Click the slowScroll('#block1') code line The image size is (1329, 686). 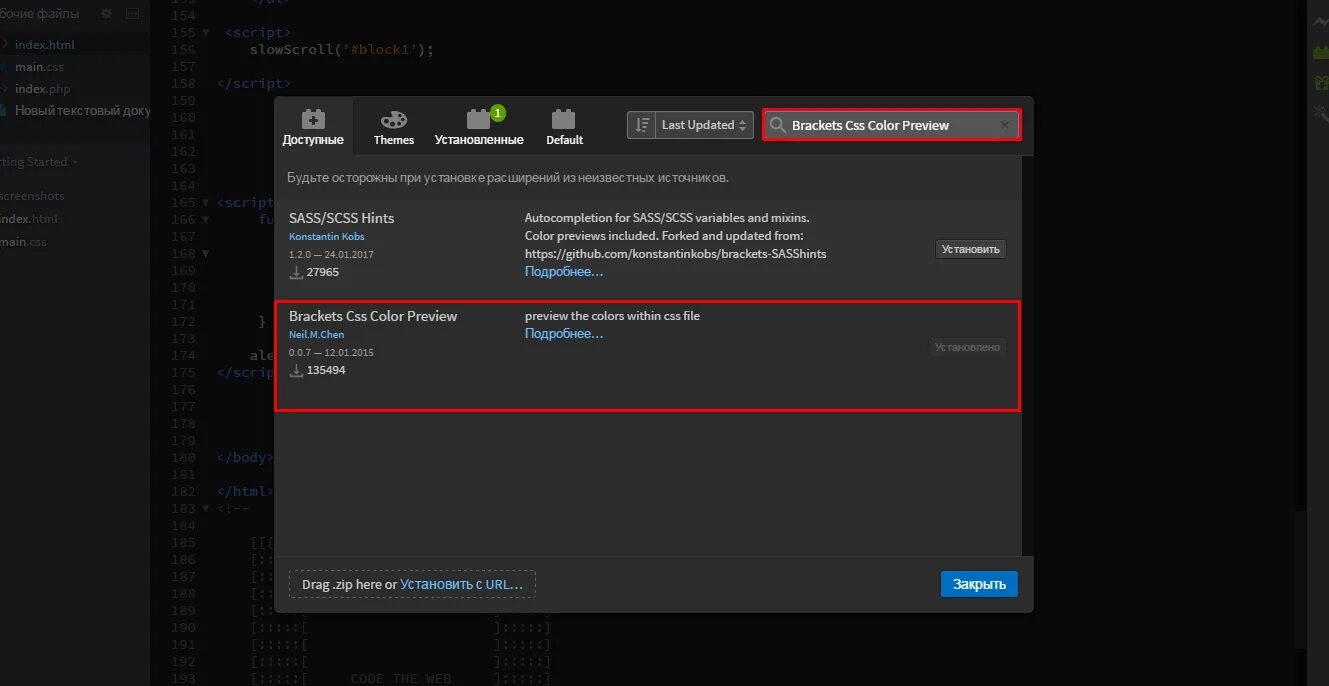click(342, 49)
